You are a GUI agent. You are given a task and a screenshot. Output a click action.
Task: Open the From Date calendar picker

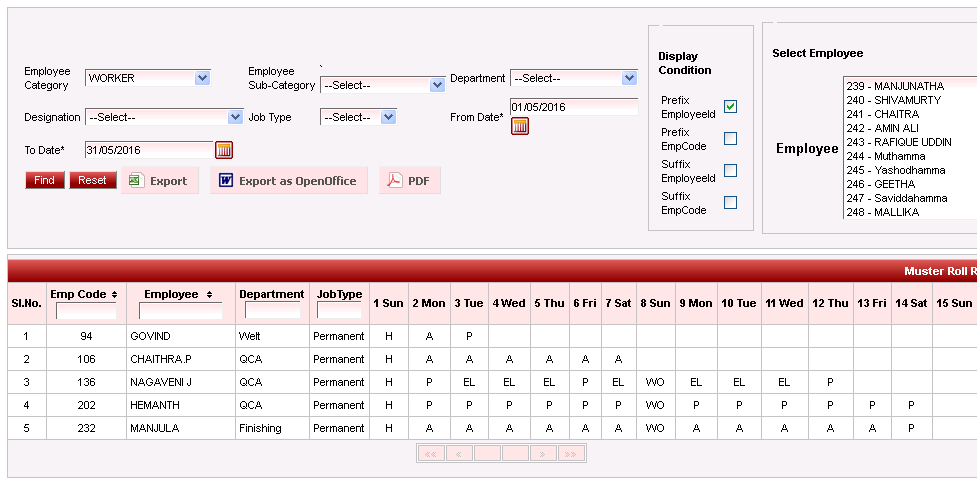520,126
